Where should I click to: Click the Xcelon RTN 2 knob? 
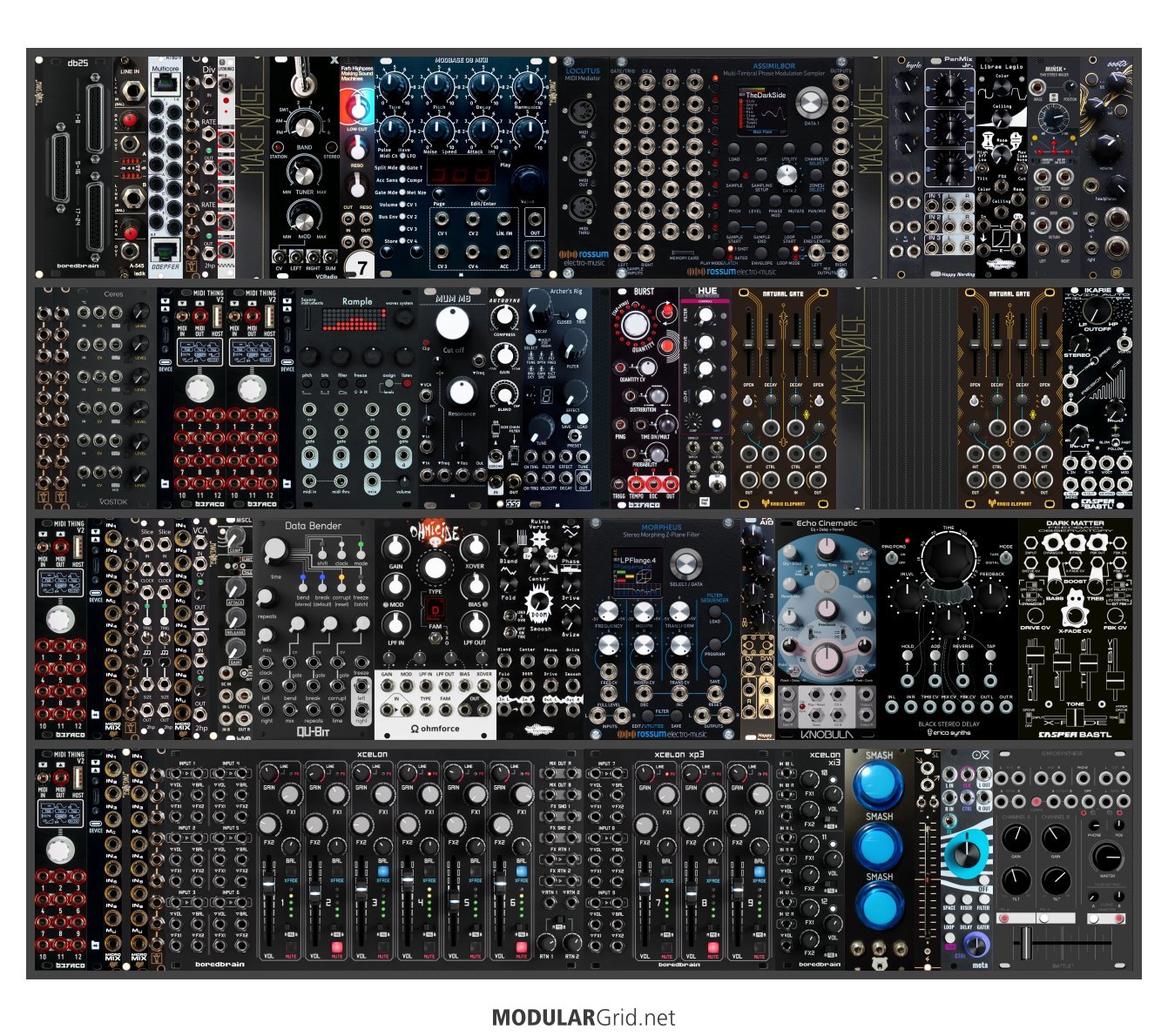[571, 942]
